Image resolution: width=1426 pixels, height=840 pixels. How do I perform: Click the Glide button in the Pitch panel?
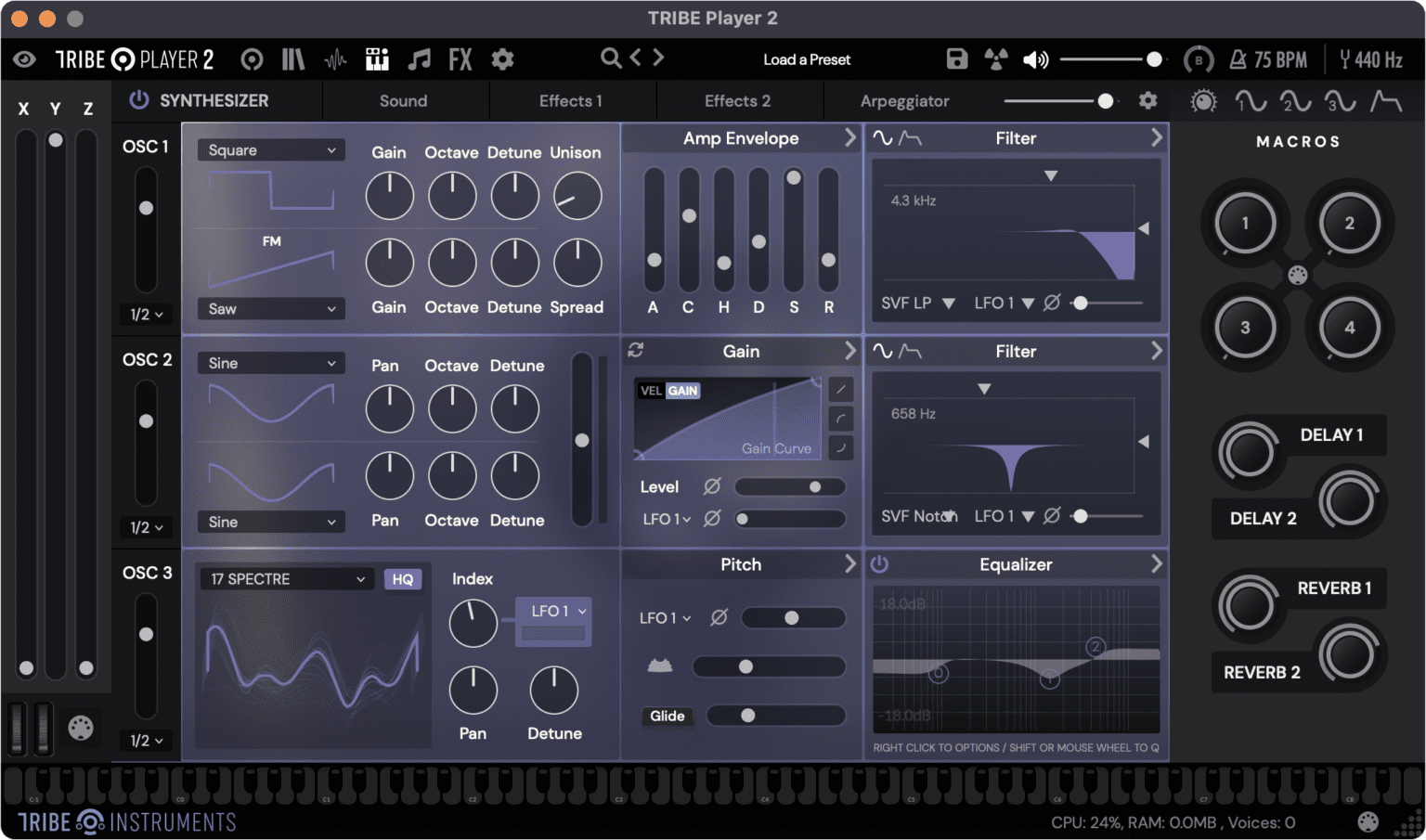click(668, 716)
